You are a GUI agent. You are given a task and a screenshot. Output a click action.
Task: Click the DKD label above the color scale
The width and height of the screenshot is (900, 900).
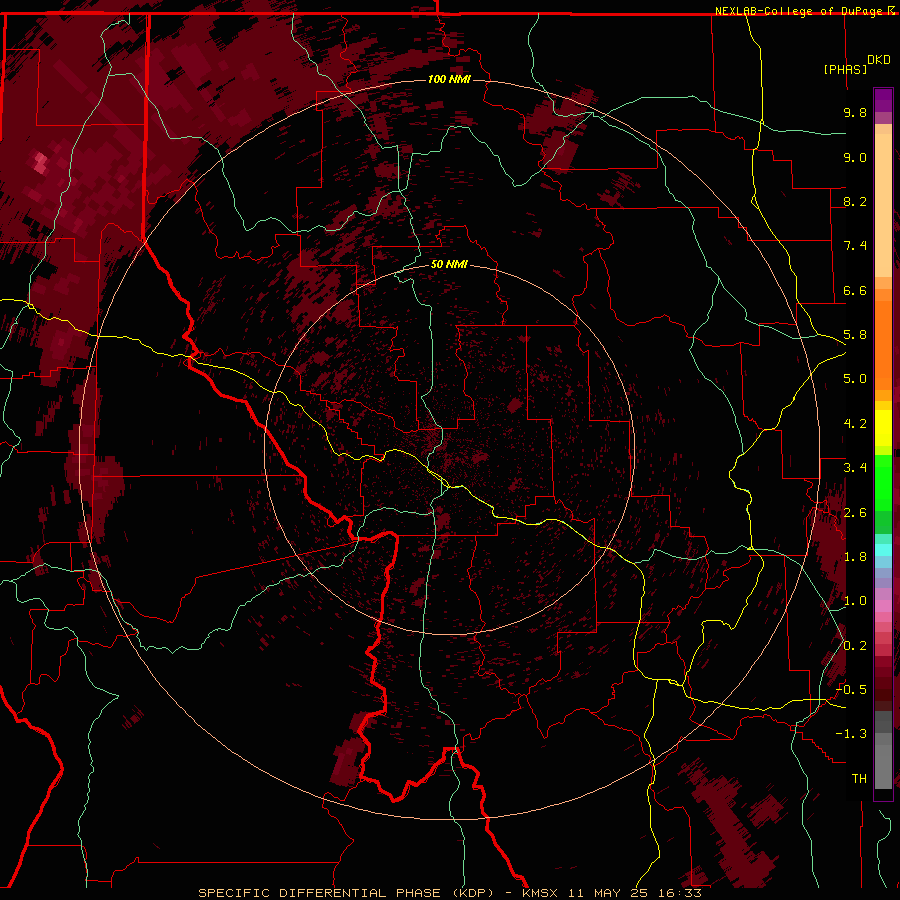(x=879, y=59)
